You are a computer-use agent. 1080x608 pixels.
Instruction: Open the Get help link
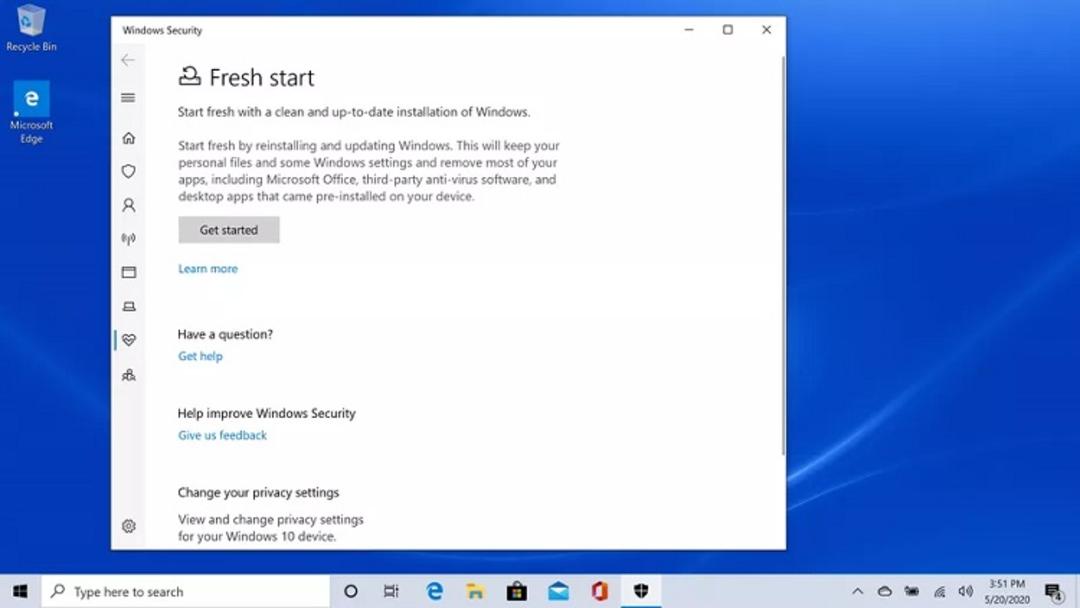[x=200, y=356]
